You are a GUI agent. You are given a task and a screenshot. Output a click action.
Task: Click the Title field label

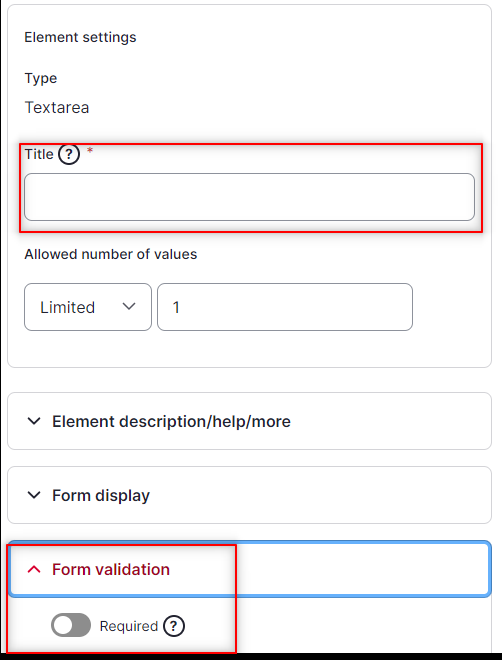tap(39, 154)
